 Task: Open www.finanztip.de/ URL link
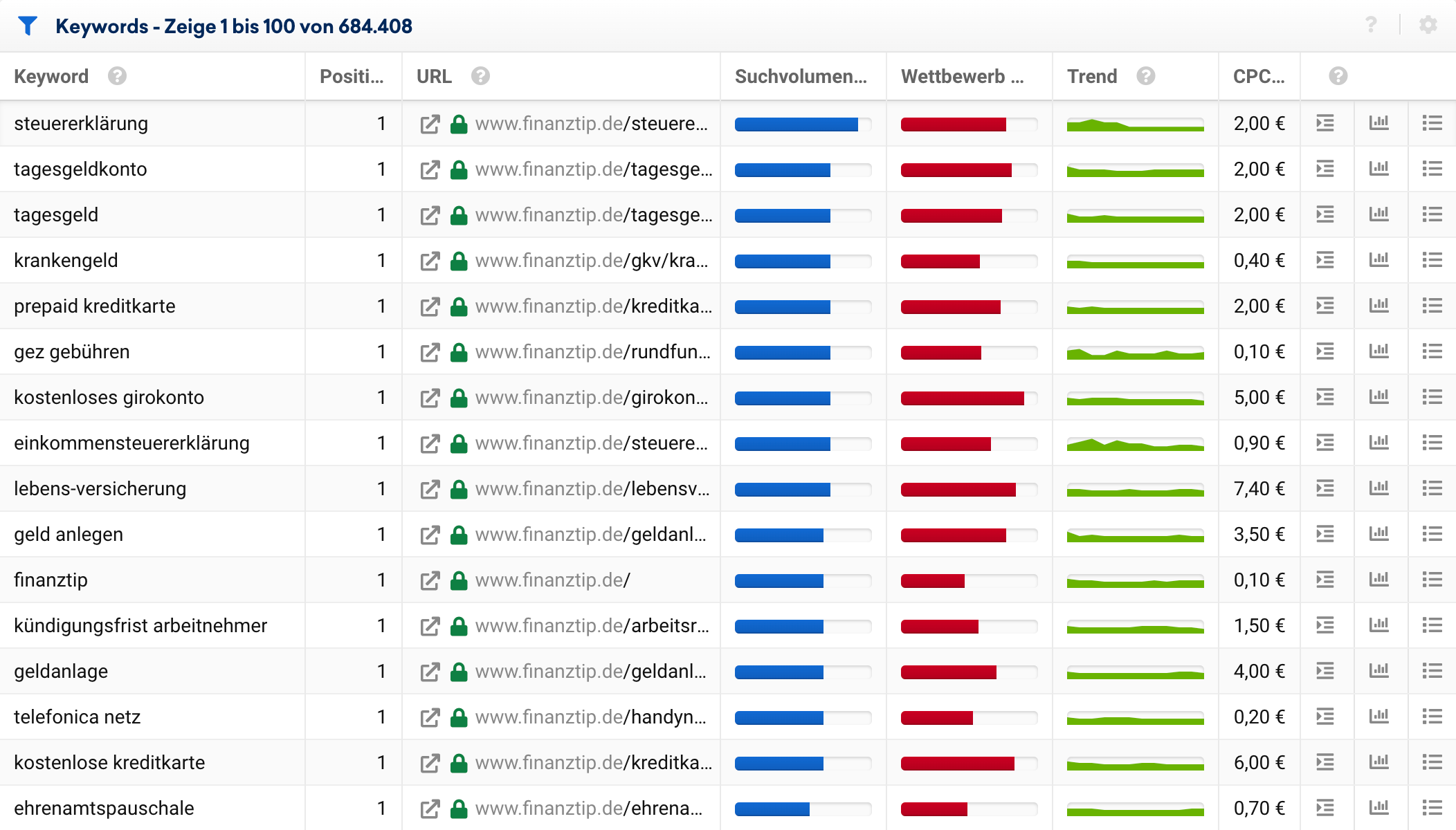[552, 580]
